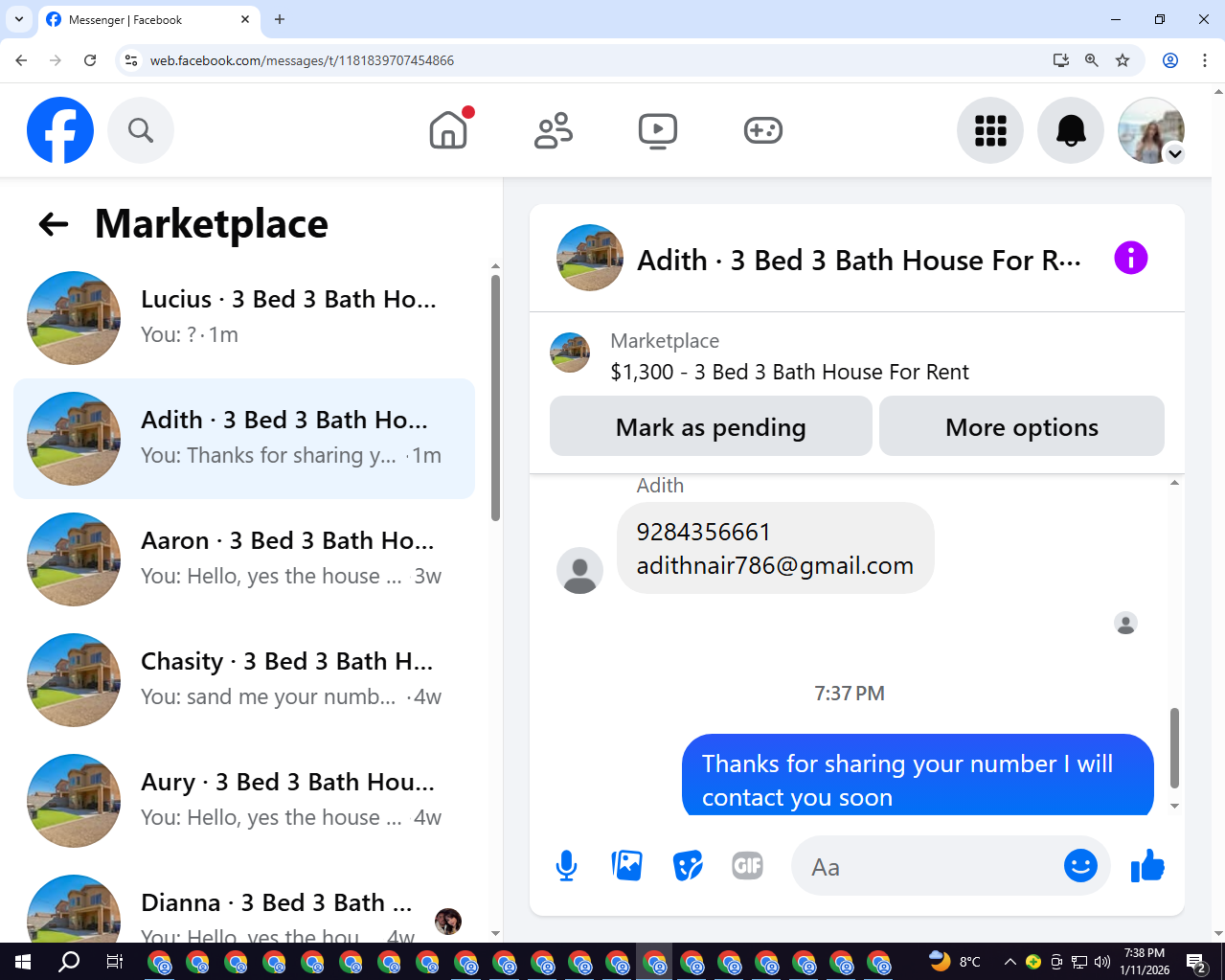Open conversation information purple info icon
Screen dimensions: 1225x980
(1131, 258)
